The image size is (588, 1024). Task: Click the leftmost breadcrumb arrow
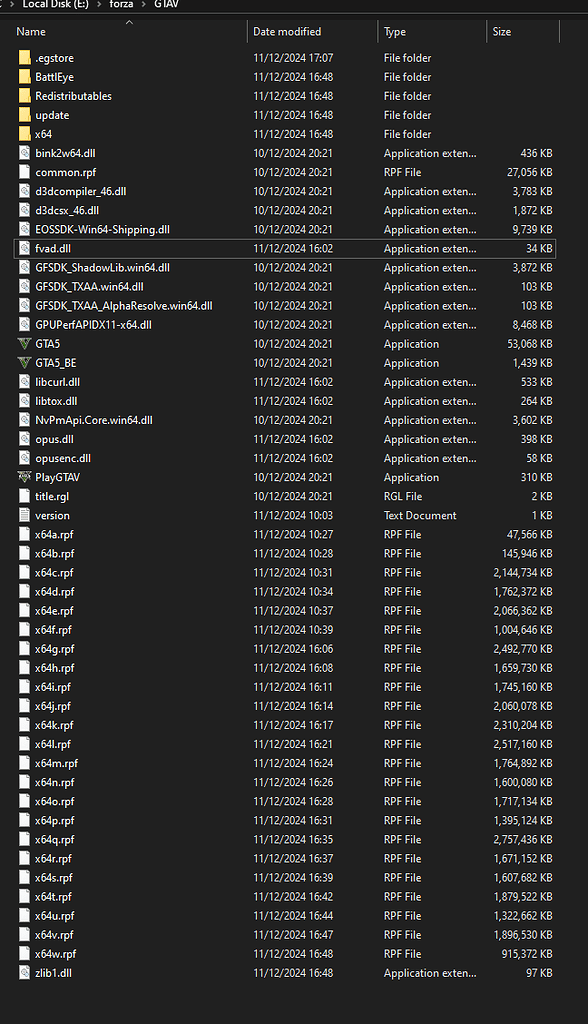(10, 4)
